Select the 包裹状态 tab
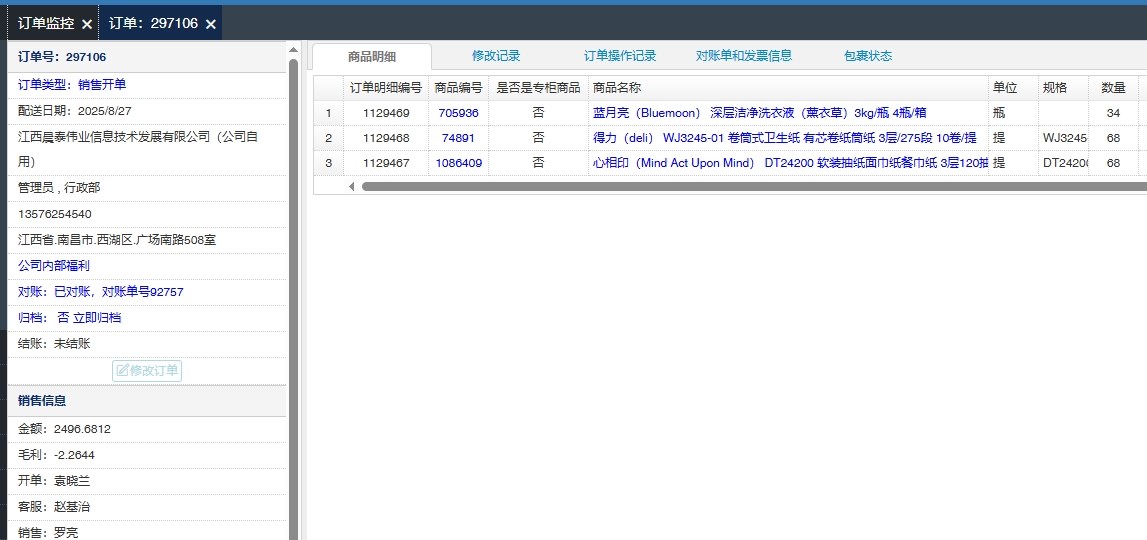The width and height of the screenshot is (1147, 540). [867, 56]
